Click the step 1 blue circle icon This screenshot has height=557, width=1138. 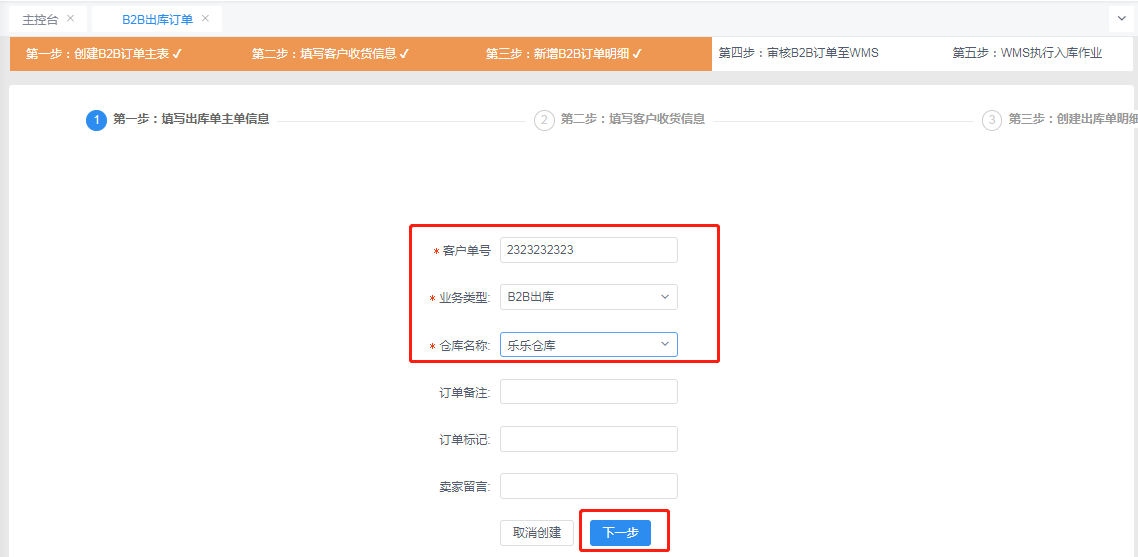point(96,120)
